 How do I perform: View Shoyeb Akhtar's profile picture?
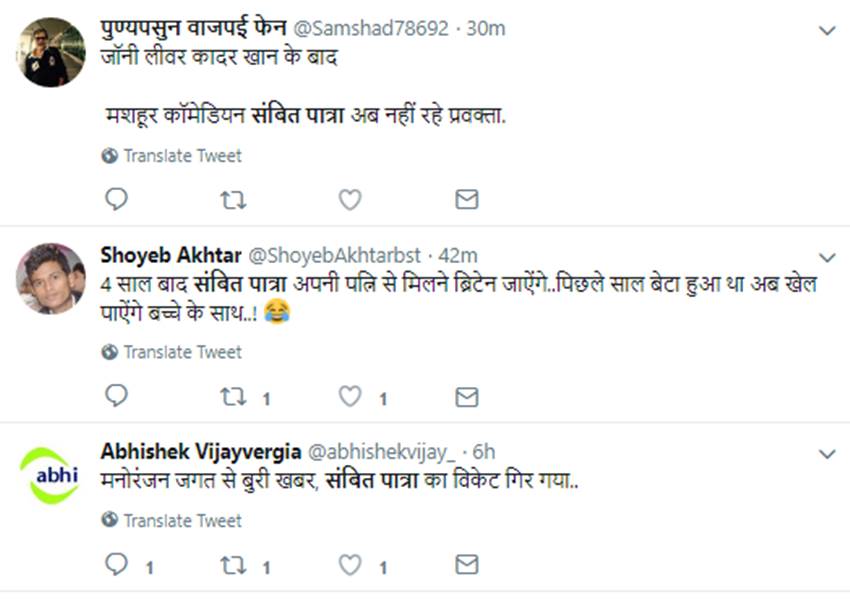click(51, 279)
